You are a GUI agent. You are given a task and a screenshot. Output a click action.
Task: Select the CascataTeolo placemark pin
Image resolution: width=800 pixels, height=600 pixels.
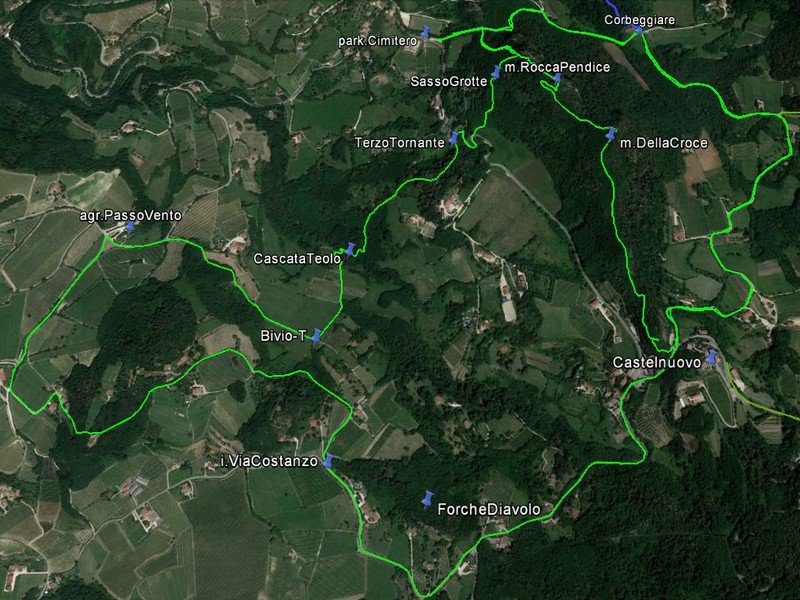[x=349, y=249]
